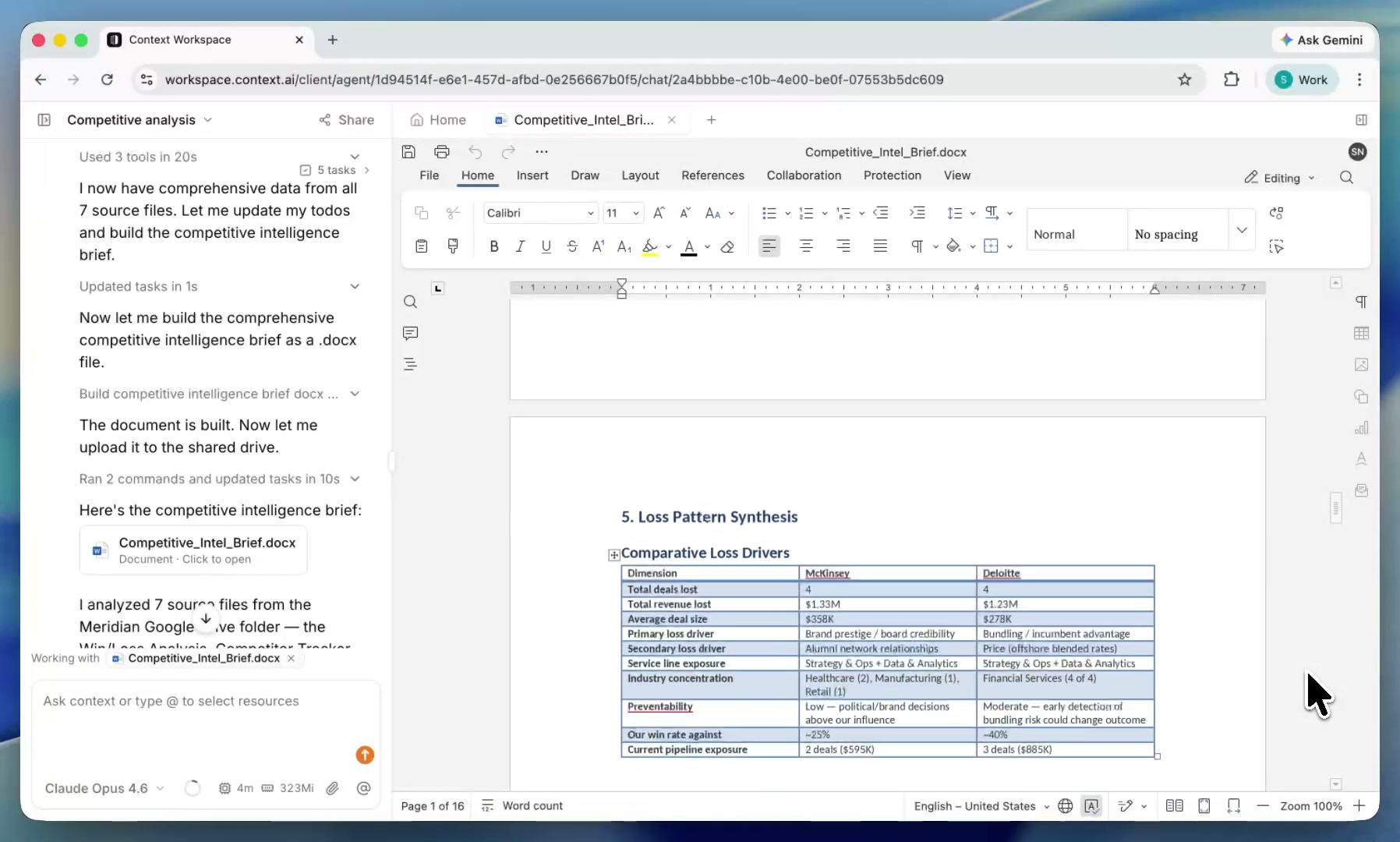Click the browser address bar URL

tap(554, 80)
